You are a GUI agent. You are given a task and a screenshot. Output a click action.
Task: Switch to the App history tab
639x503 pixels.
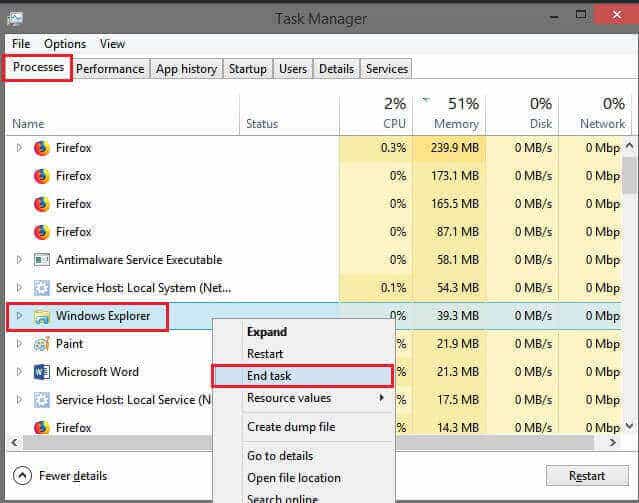tap(186, 69)
